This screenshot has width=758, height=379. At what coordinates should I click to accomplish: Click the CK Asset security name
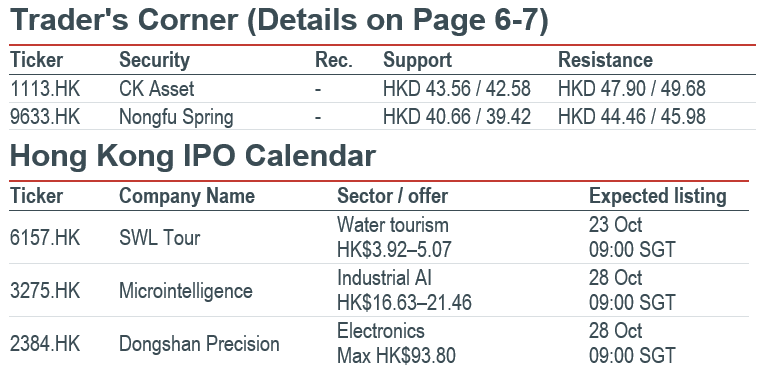[x=157, y=89]
